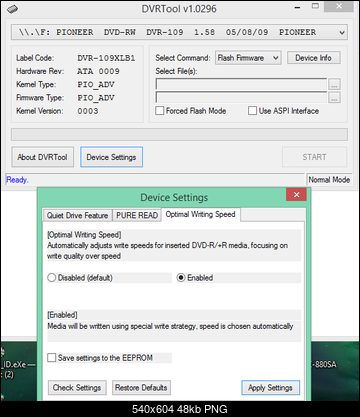Click the DVR-109XLB1 label code value
Image resolution: width=360 pixels, height=417 pixels.
[106, 58]
